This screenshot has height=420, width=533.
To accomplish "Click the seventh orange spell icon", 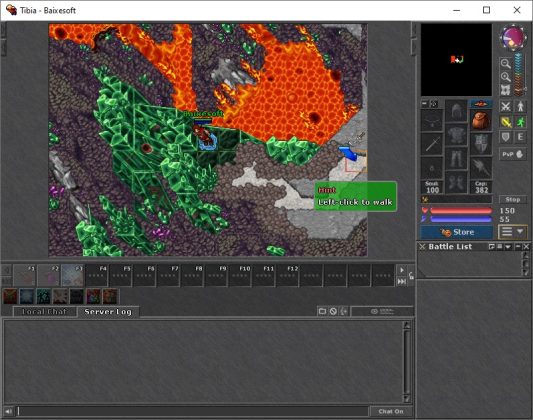I will pyautogui.click(x=110, y=296).
